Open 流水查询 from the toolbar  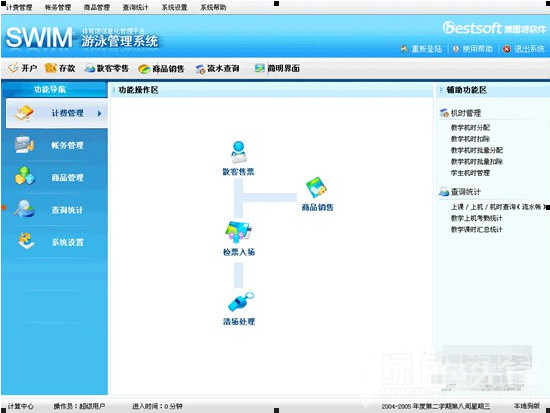(x=217, y=68)
